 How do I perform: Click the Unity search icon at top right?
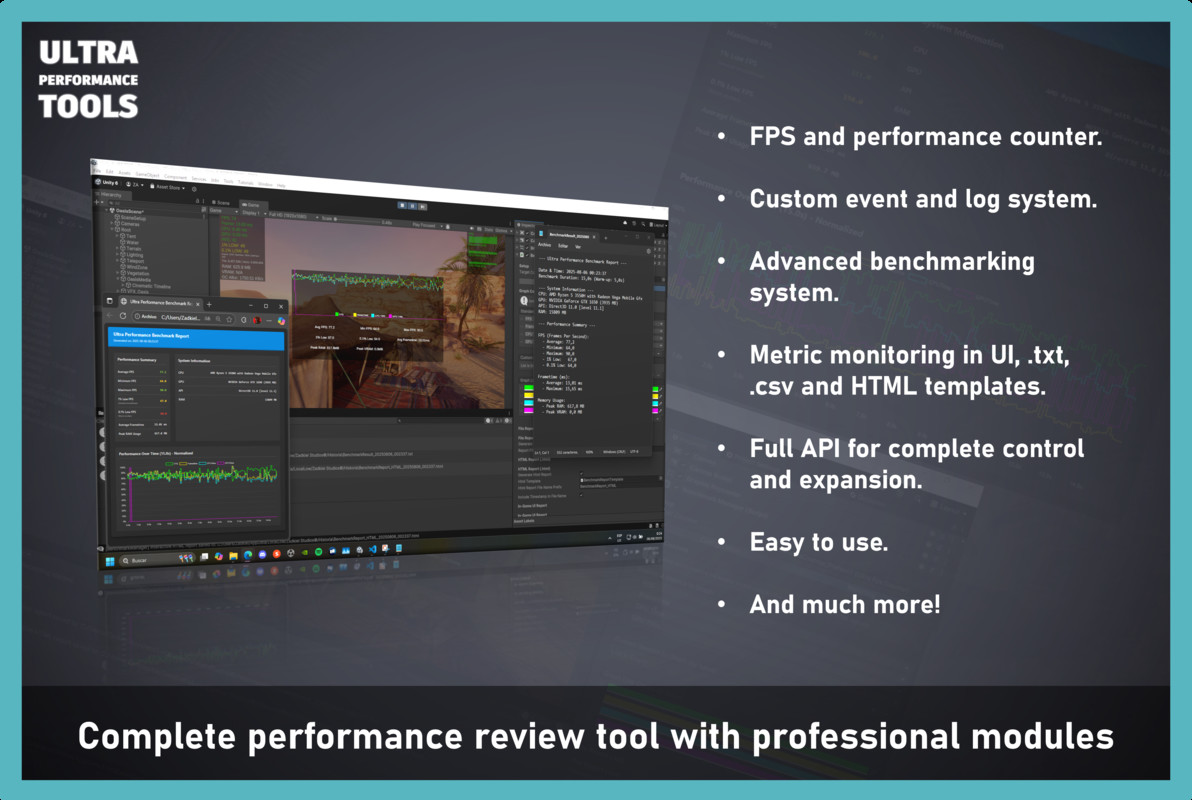[x=643, y=224]
